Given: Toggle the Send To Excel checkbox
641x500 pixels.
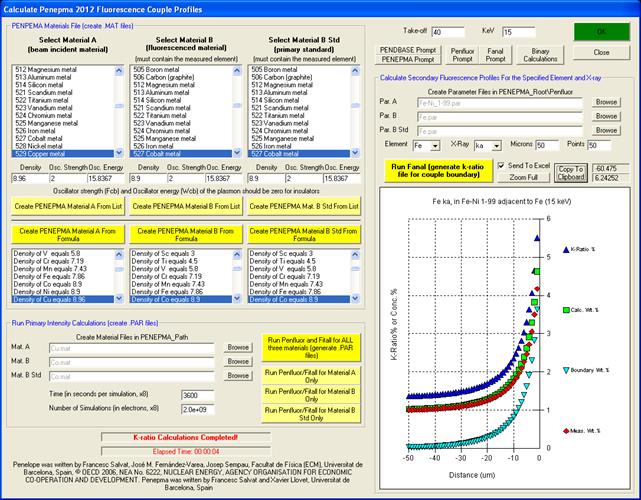Looking at the screenshot, I should 501,166.
